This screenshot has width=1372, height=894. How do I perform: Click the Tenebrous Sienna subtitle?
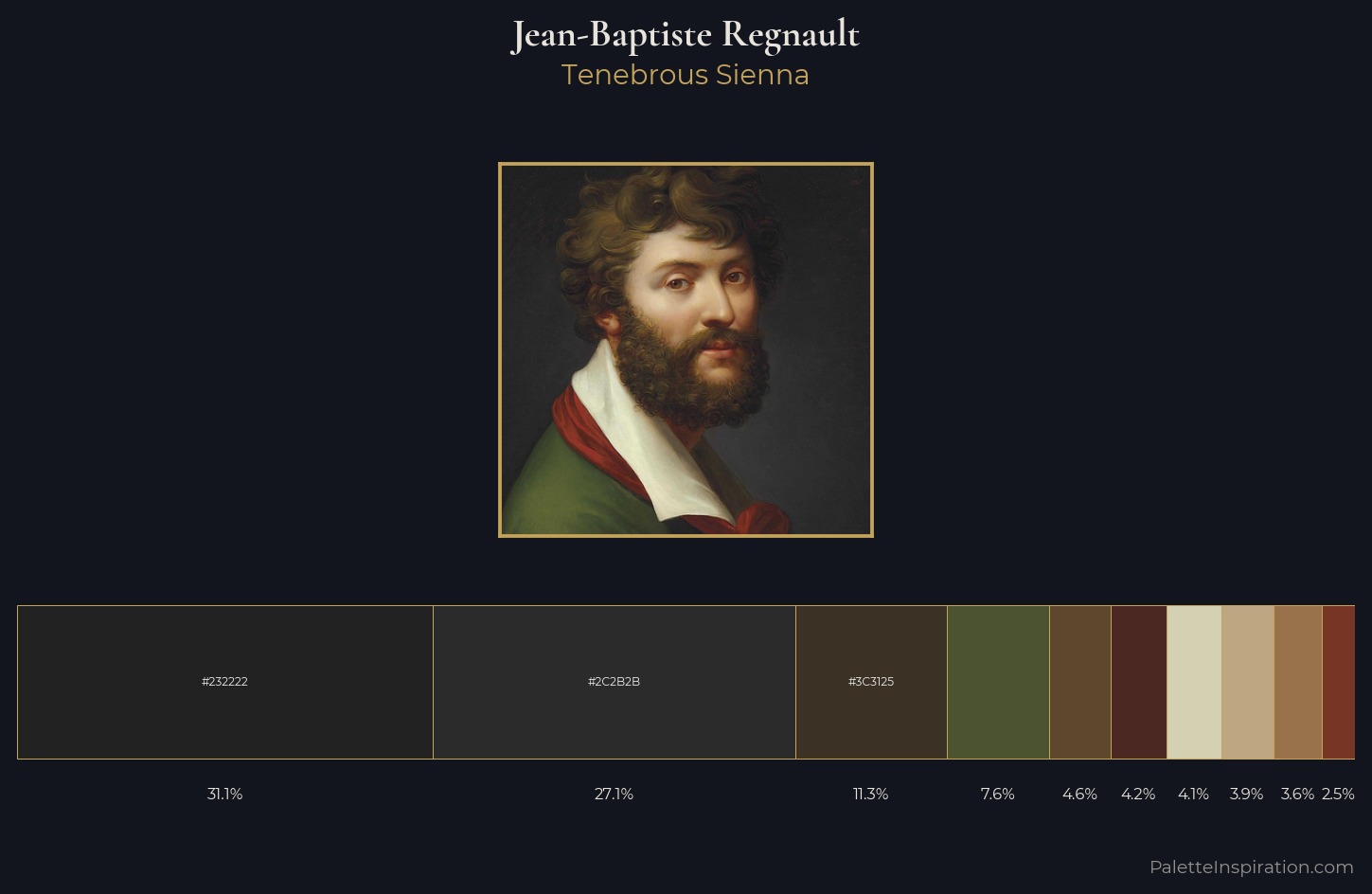click(x=686, y=75)
